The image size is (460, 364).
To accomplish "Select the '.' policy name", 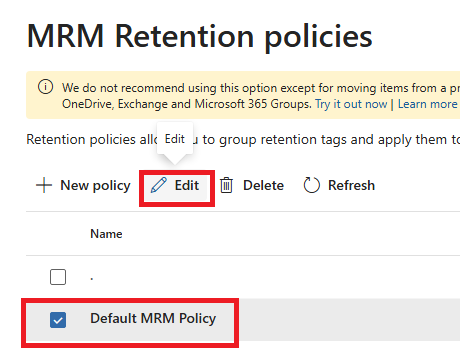I will 92,279.
